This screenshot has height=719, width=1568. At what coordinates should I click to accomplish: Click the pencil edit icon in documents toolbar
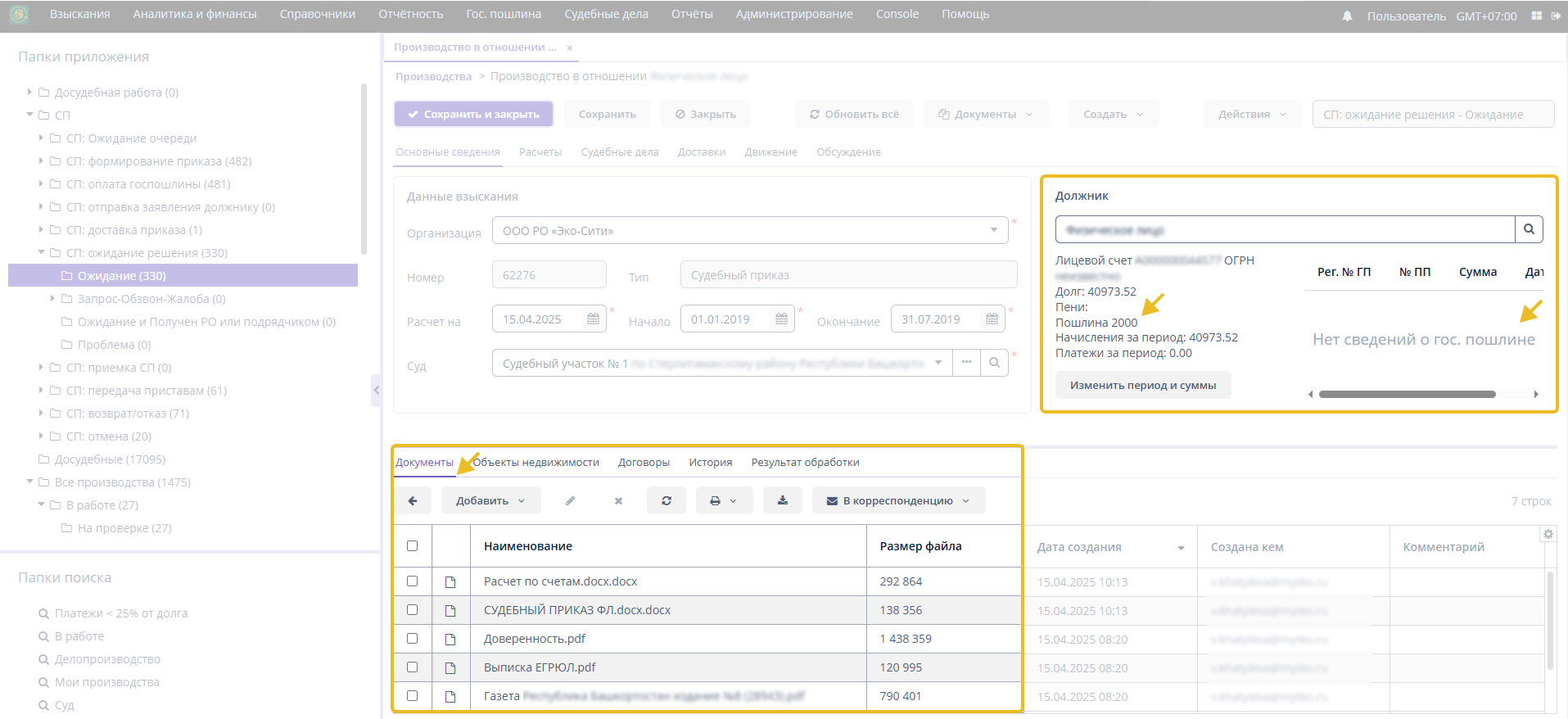(x=570, y=500)
